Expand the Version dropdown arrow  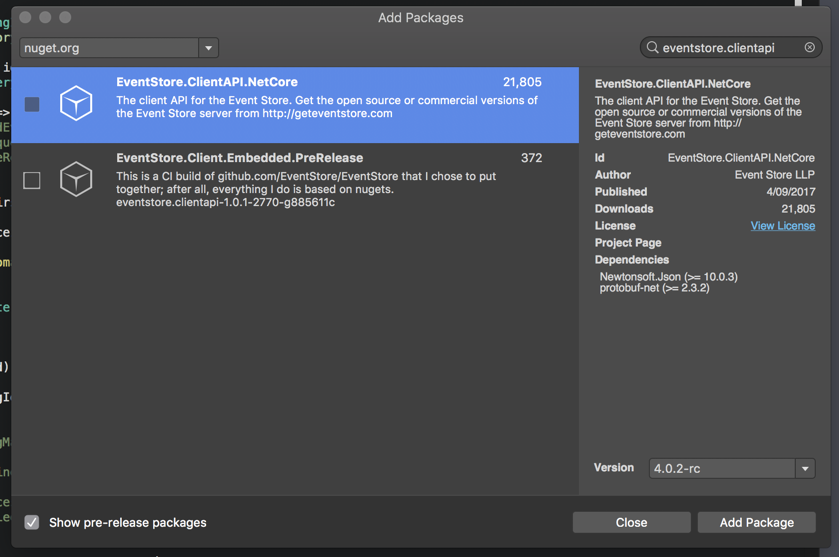[805, 469]
